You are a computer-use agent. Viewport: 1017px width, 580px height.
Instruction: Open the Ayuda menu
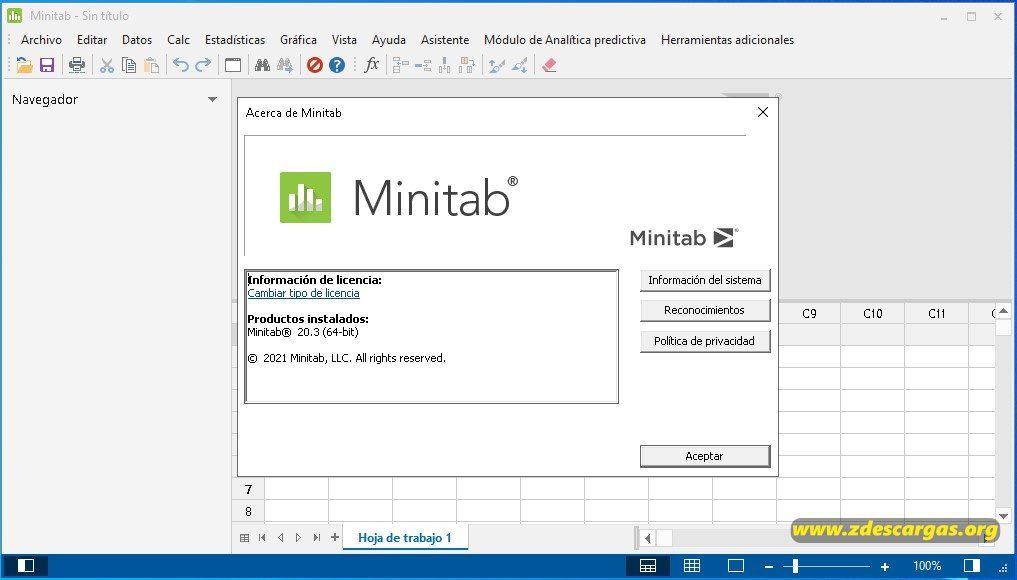click(x=389, y=40)
